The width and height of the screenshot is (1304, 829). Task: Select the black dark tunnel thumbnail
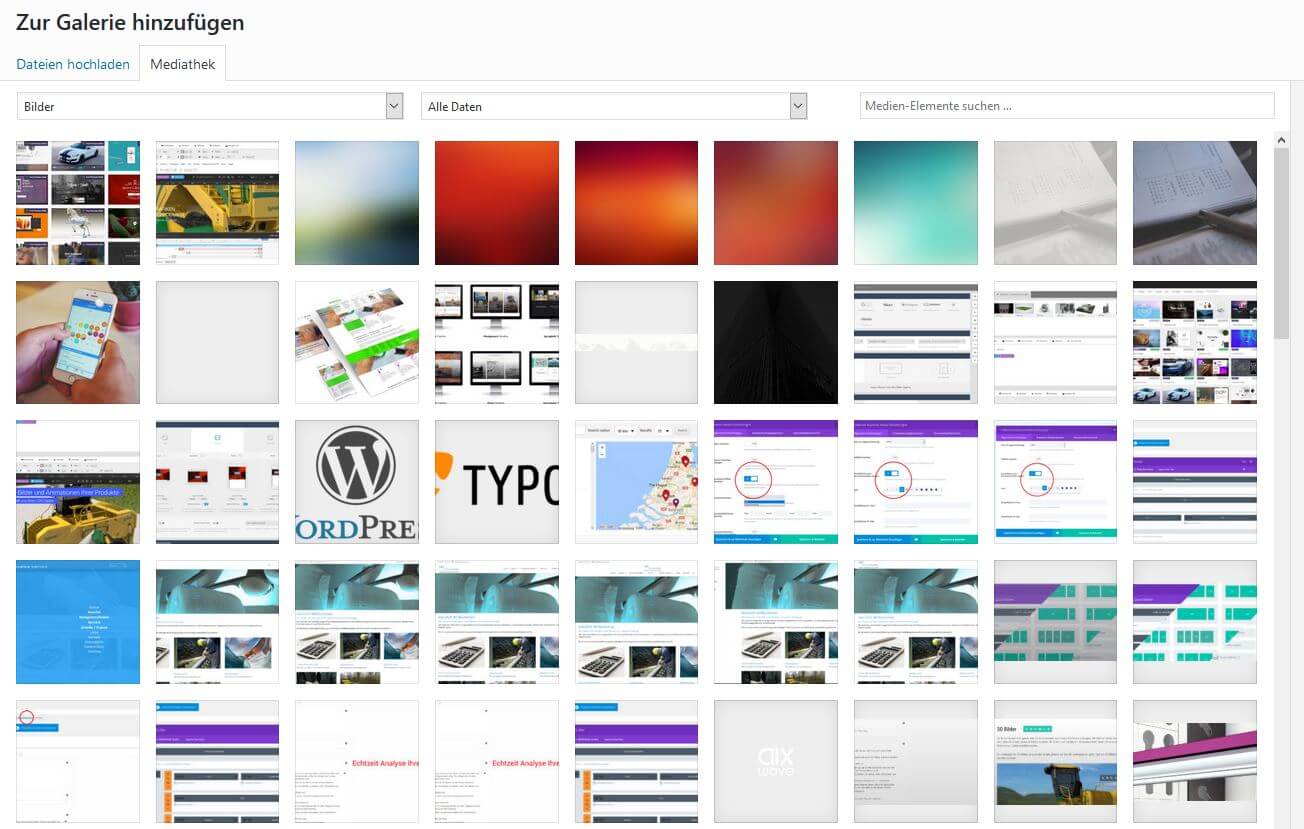tap(776, 342)
